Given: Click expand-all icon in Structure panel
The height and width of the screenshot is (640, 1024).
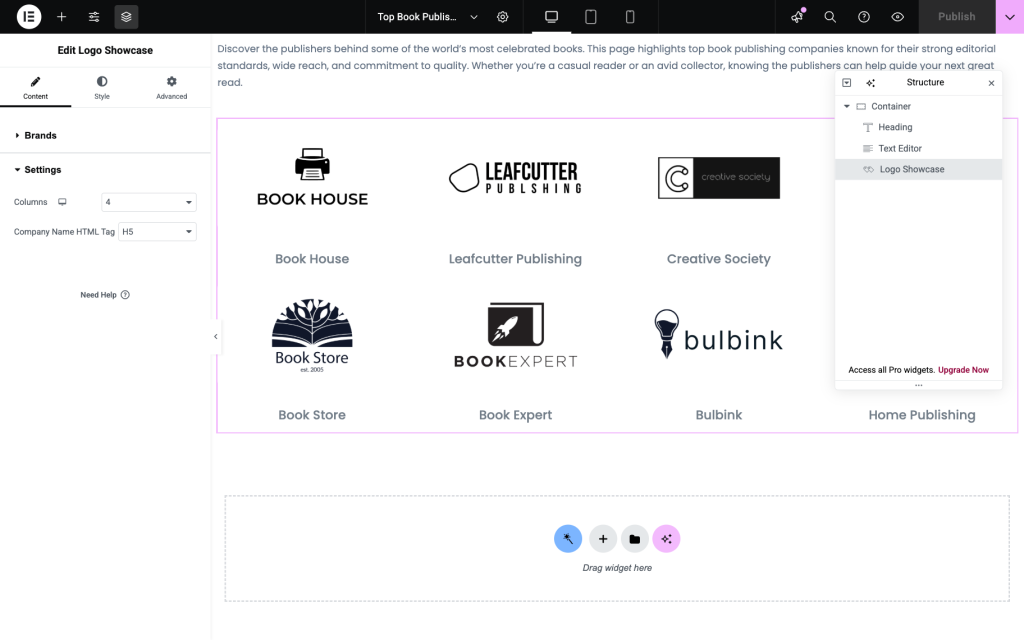Looking at the screenshot, I should point(846,83).
